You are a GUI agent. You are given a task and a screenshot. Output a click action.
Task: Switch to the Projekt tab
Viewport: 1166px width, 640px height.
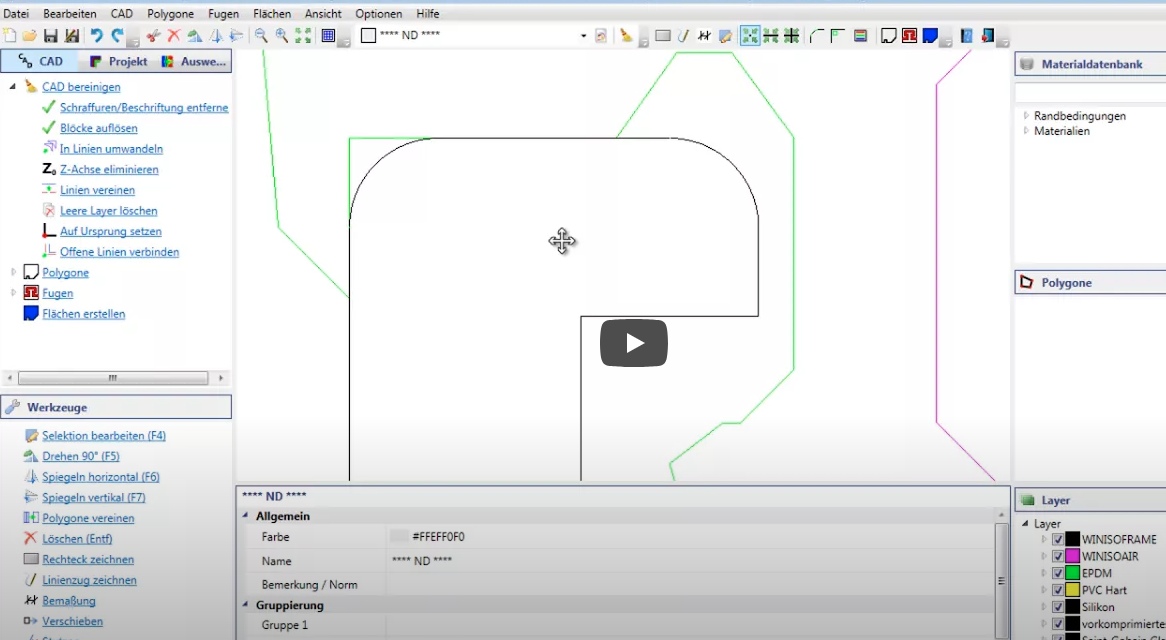click(x=118, y=61)
